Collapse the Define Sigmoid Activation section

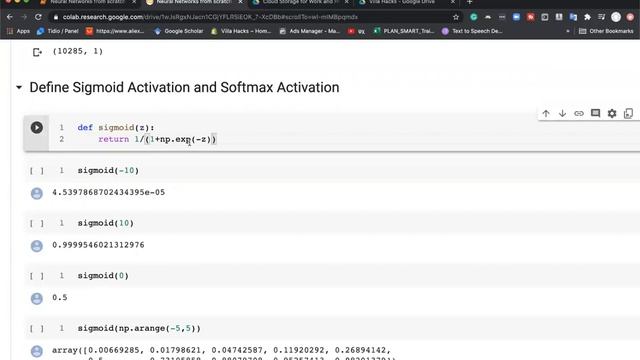point(19,87)
